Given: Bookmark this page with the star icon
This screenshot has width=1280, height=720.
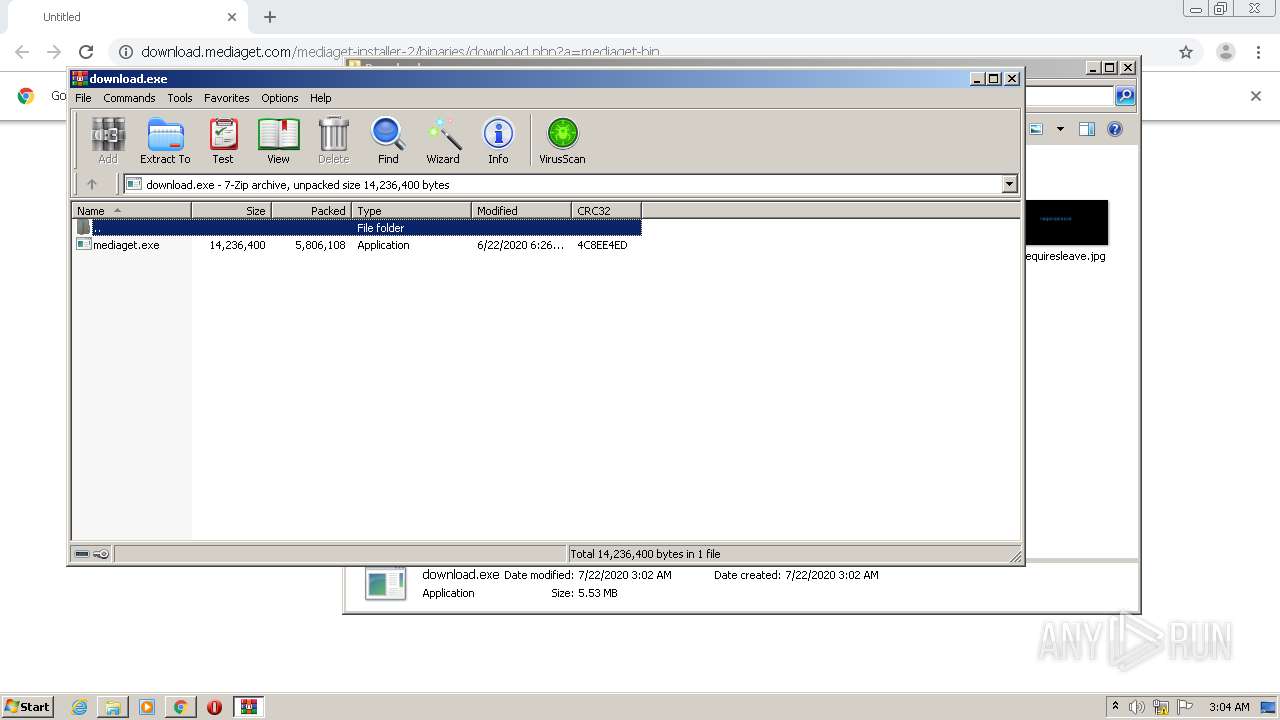Looking at the screenshot, I should click(x=1186, y=52).
